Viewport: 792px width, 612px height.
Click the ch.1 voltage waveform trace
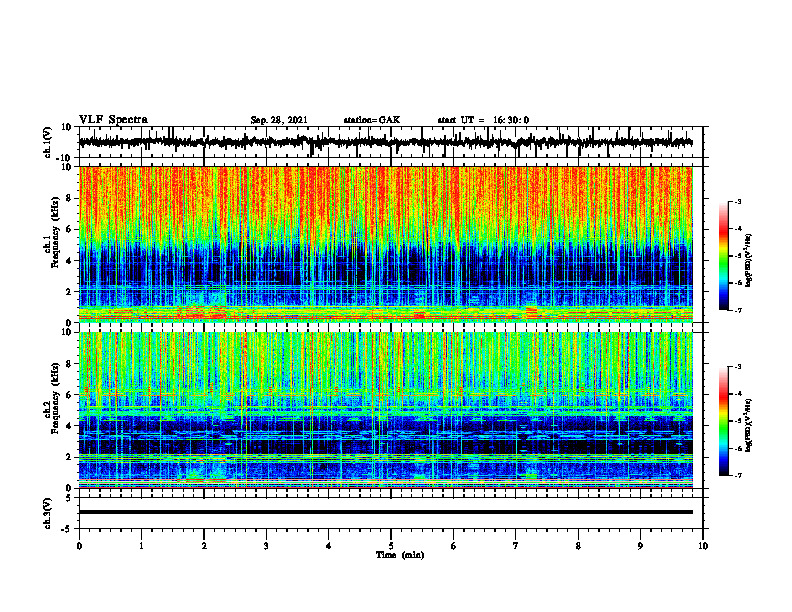pos(385,142)
